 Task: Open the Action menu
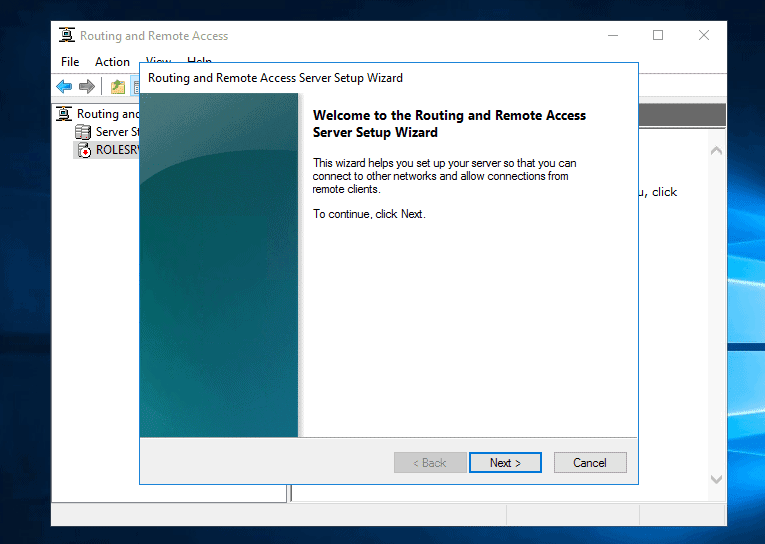click(x=112, y=62)
